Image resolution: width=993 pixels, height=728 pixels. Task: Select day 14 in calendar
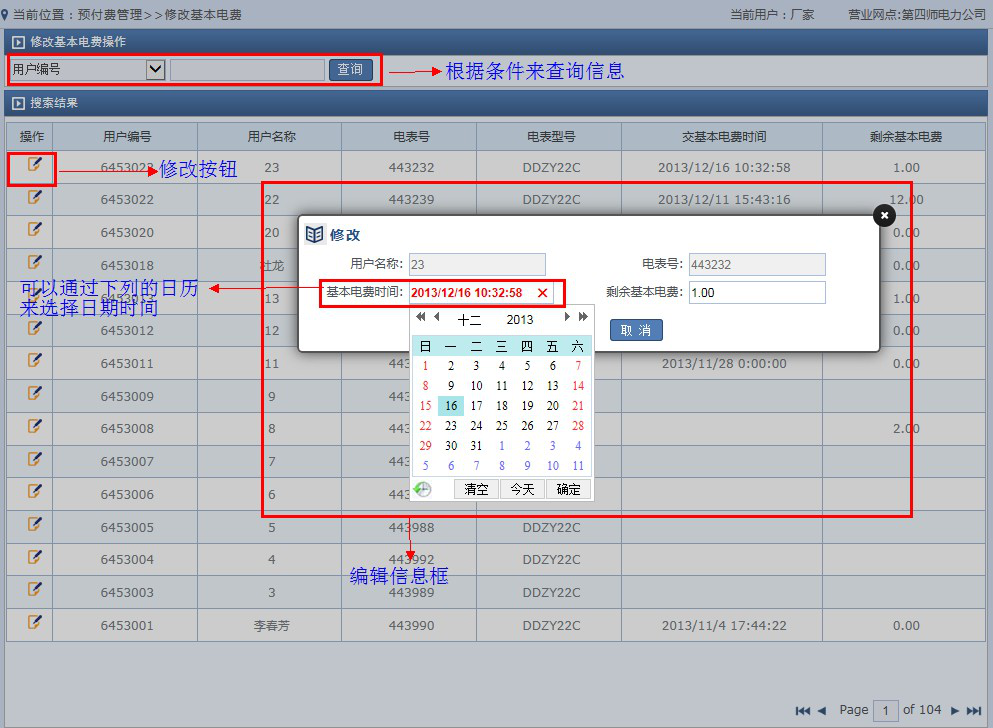tap(578, 386)
